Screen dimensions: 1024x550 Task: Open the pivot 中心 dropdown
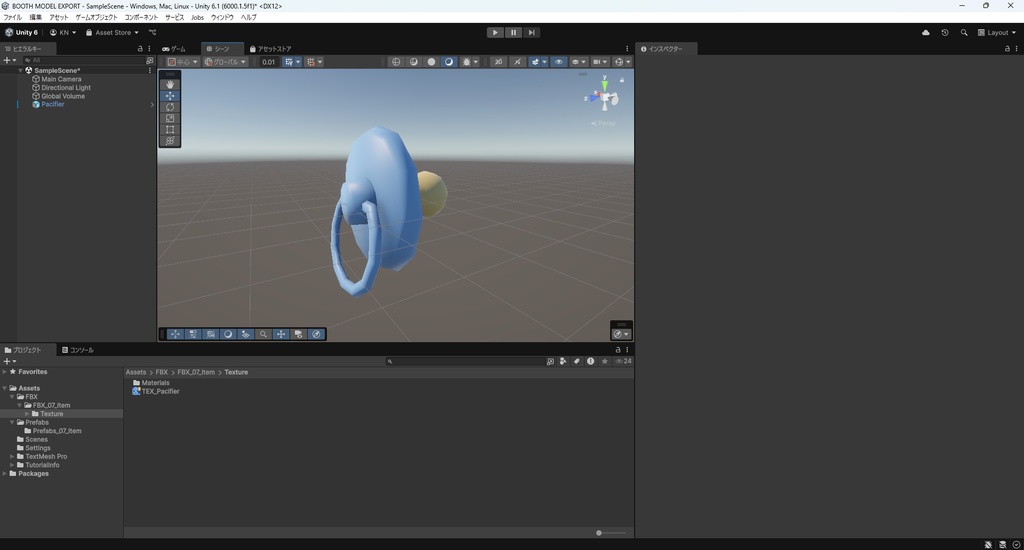pos(182,61)
